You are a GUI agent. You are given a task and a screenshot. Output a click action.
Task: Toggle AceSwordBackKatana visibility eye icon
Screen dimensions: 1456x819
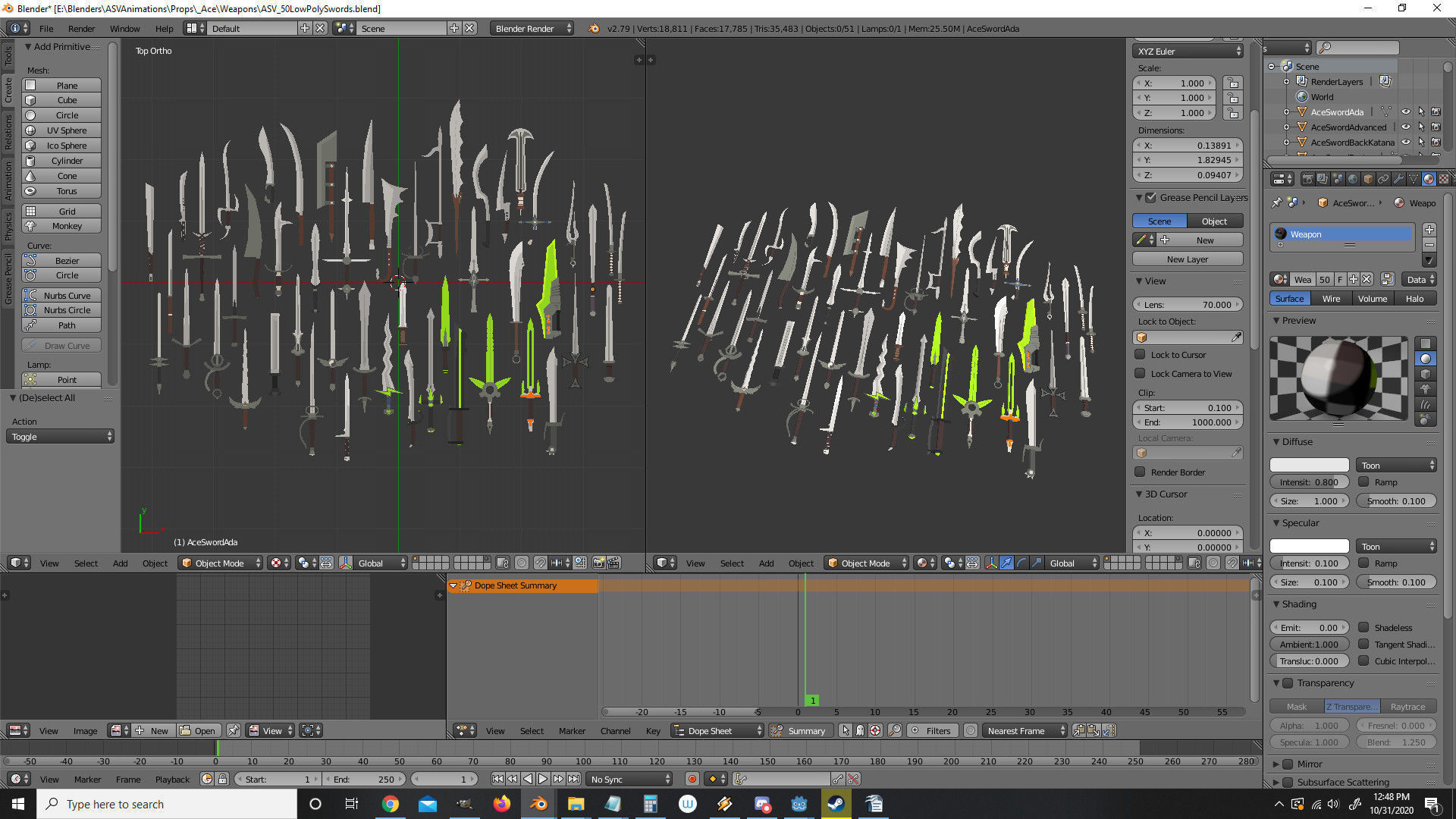click(1406, 143)
